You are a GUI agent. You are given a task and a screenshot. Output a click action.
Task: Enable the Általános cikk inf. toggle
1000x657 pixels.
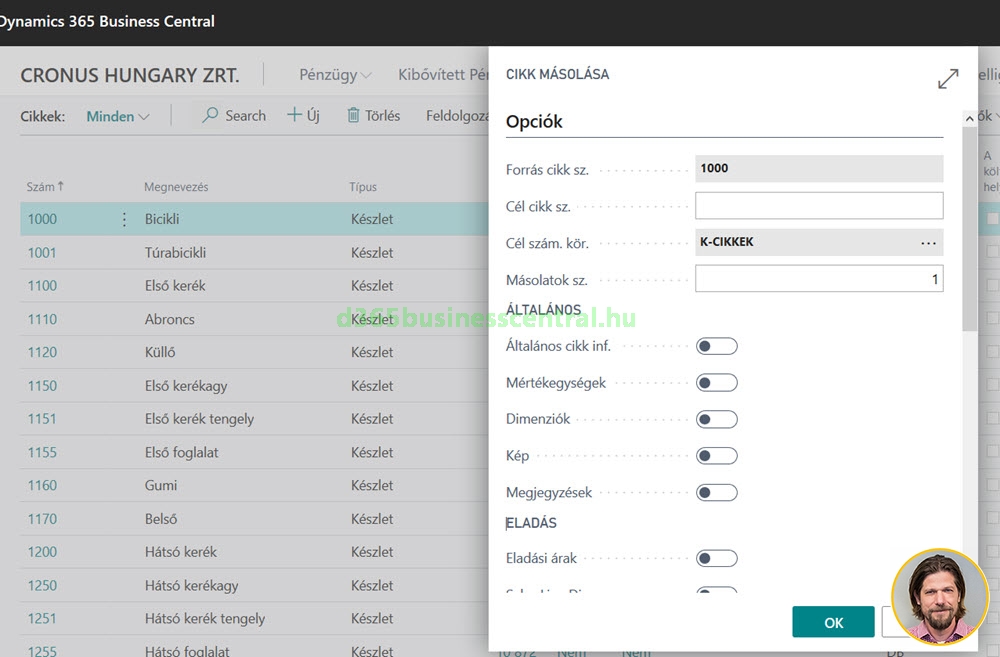pos(717,346)
